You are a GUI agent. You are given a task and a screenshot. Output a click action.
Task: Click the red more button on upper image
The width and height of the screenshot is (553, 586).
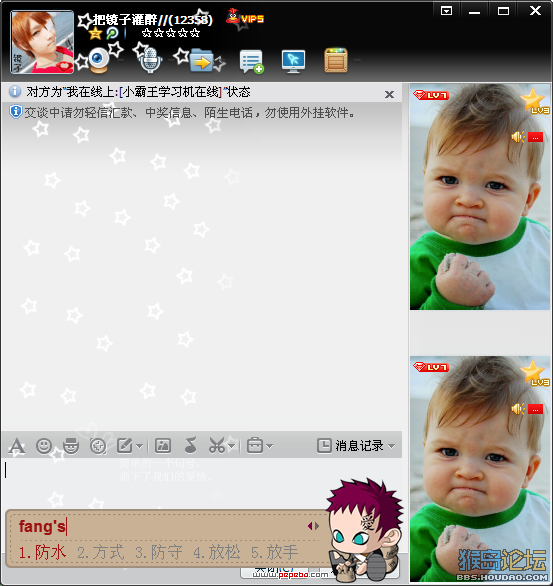tap(535, 138)
